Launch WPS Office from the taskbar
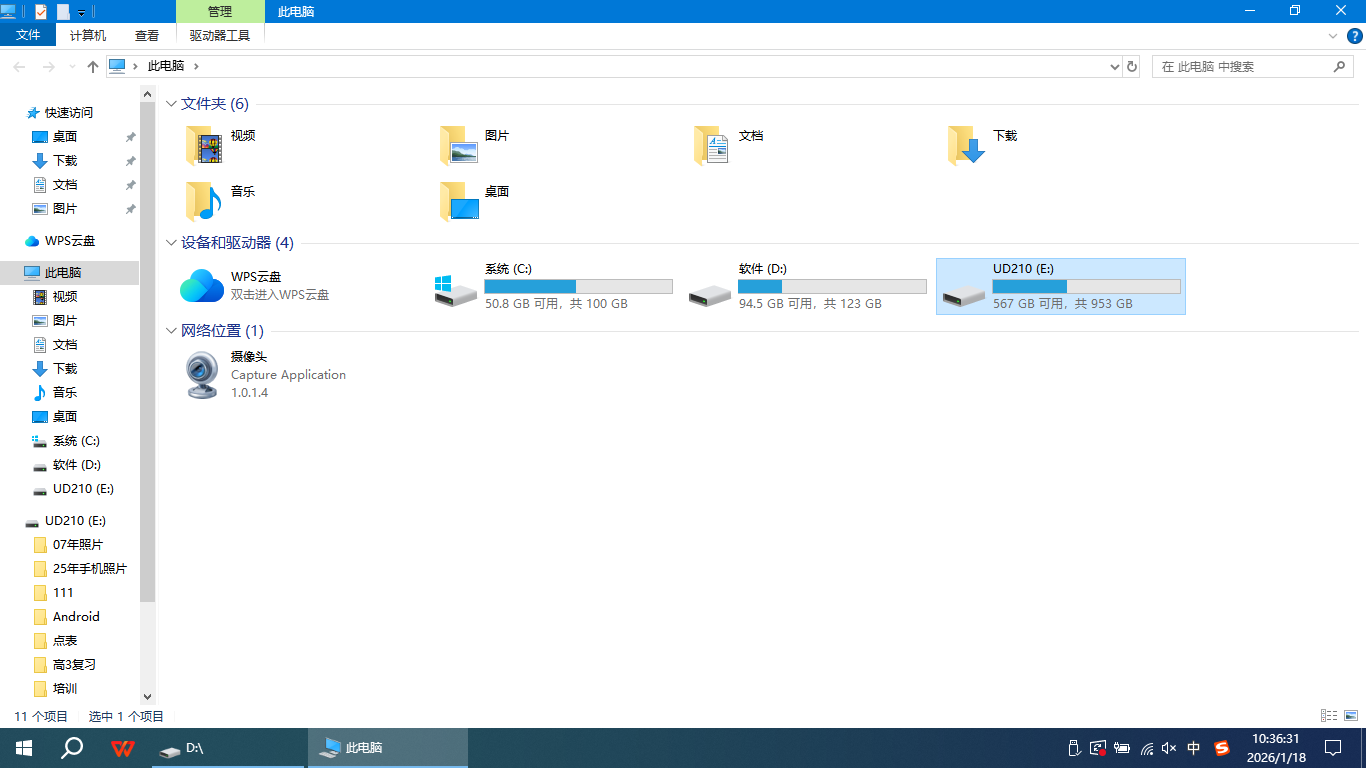The width and height of the screenshot is (1366, 768). point(123,748)
